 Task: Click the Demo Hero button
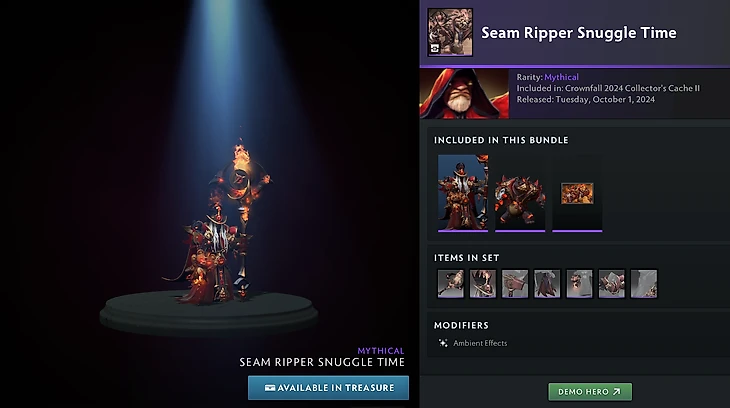click(590, 392)
